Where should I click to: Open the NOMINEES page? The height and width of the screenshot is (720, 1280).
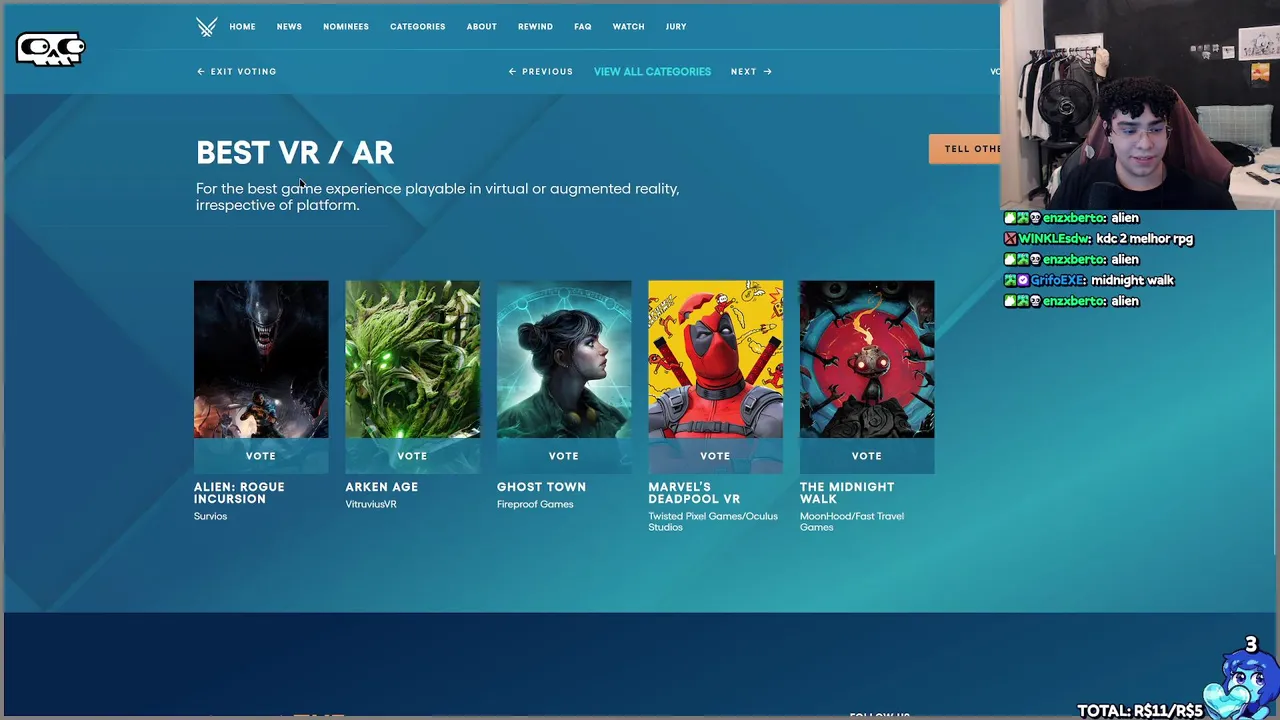click(346, 27)
